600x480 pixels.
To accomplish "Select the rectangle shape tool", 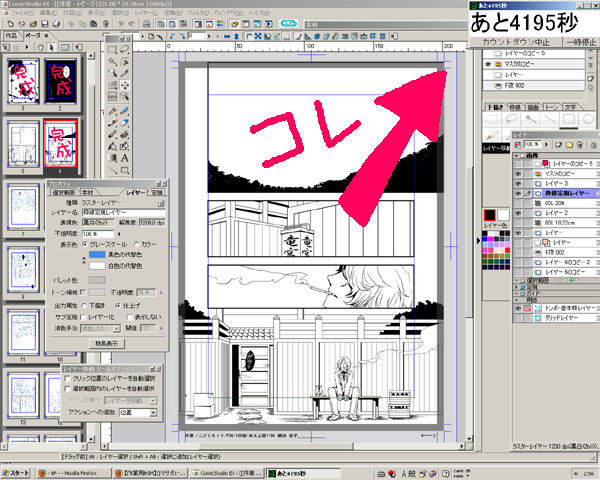I will [124, 170].
